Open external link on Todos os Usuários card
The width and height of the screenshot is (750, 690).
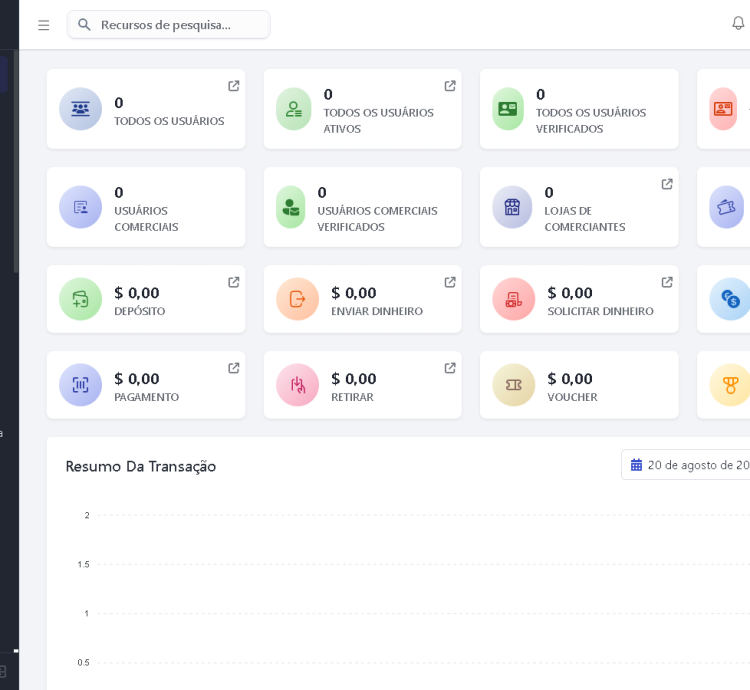(233, 86)
